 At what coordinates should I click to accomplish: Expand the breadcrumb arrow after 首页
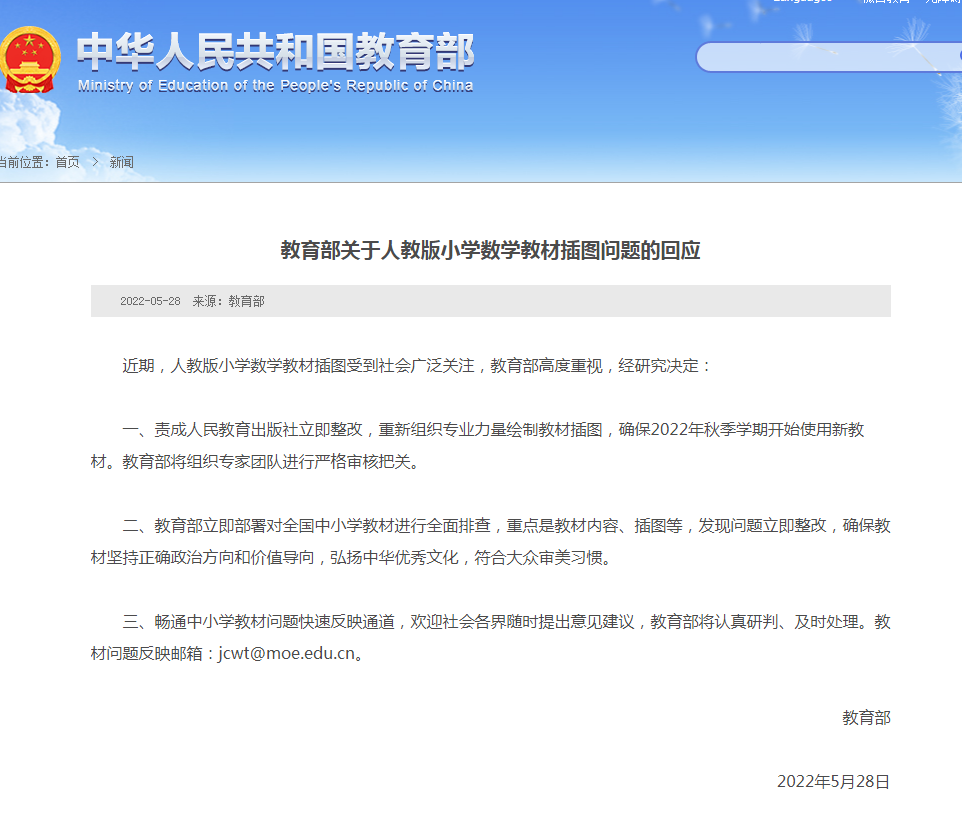pos(94,162)
